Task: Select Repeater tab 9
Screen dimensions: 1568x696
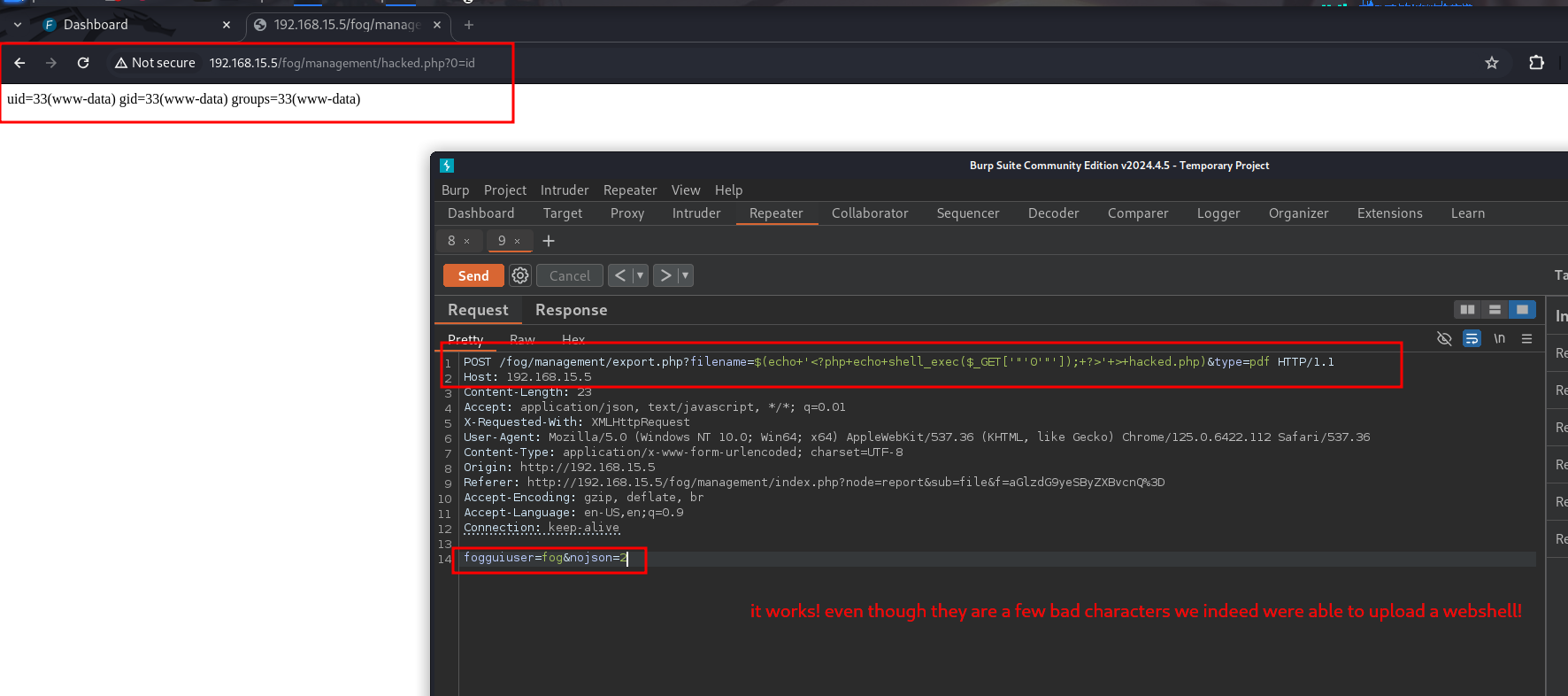Action: (x=502, y=241)
